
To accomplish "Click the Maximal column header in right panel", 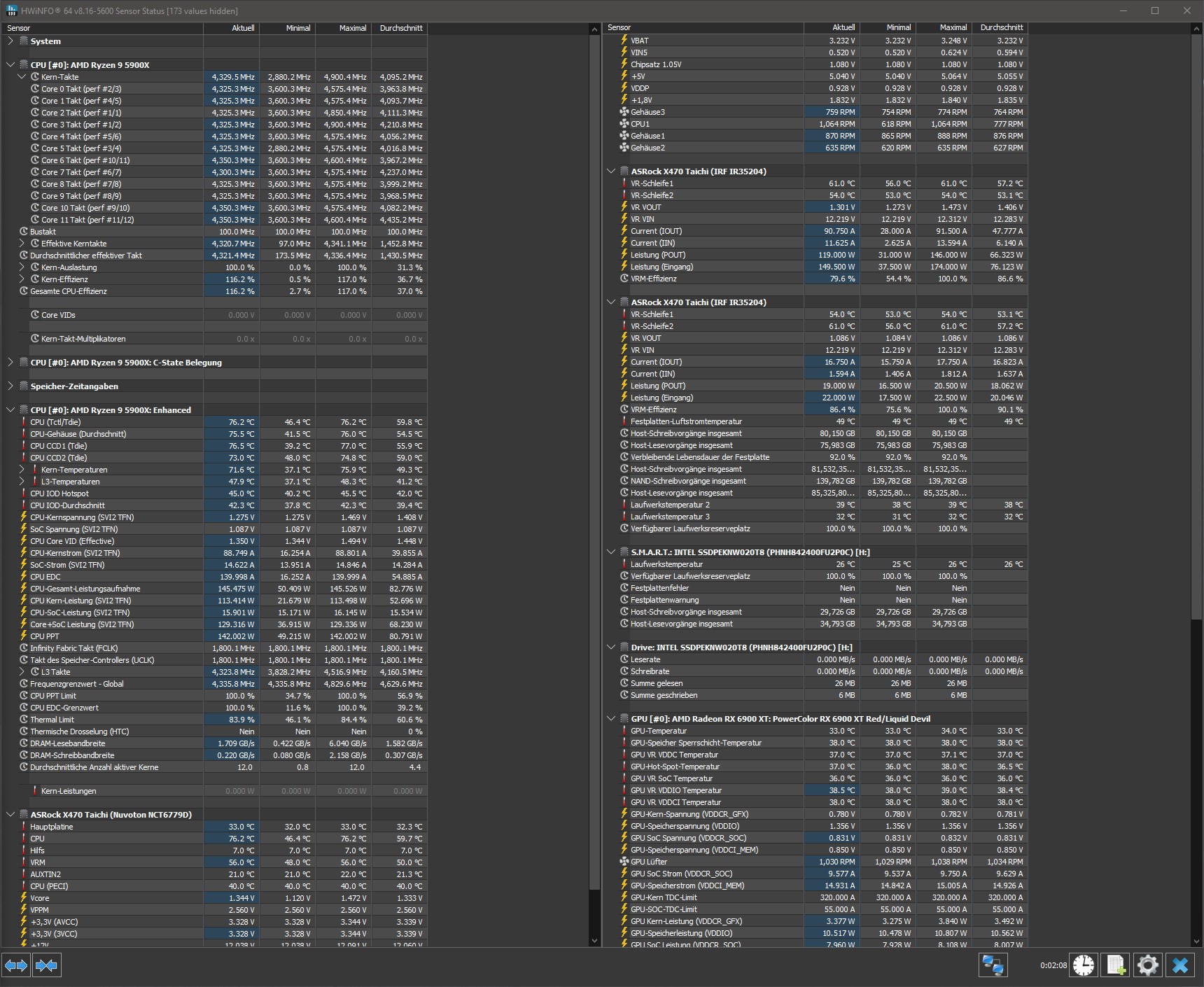I will pos(944,28).
